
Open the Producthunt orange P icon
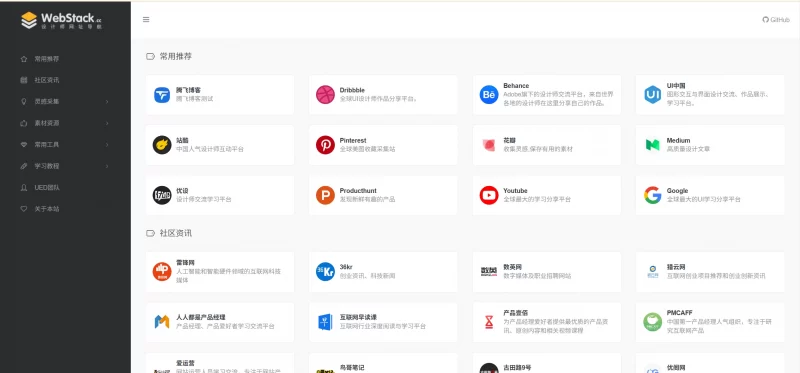(x=325, y=195)
